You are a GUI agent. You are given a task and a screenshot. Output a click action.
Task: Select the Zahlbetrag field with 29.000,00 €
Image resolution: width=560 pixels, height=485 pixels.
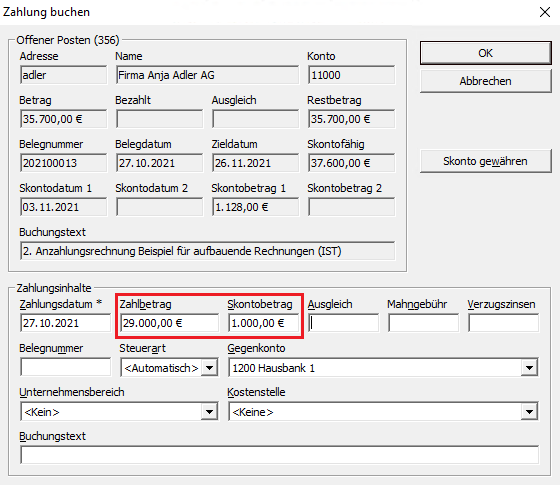coord(169,323)
